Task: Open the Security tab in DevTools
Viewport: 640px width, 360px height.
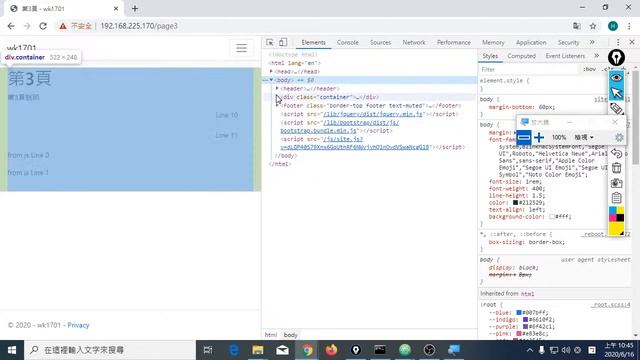Action: (568, 42)
